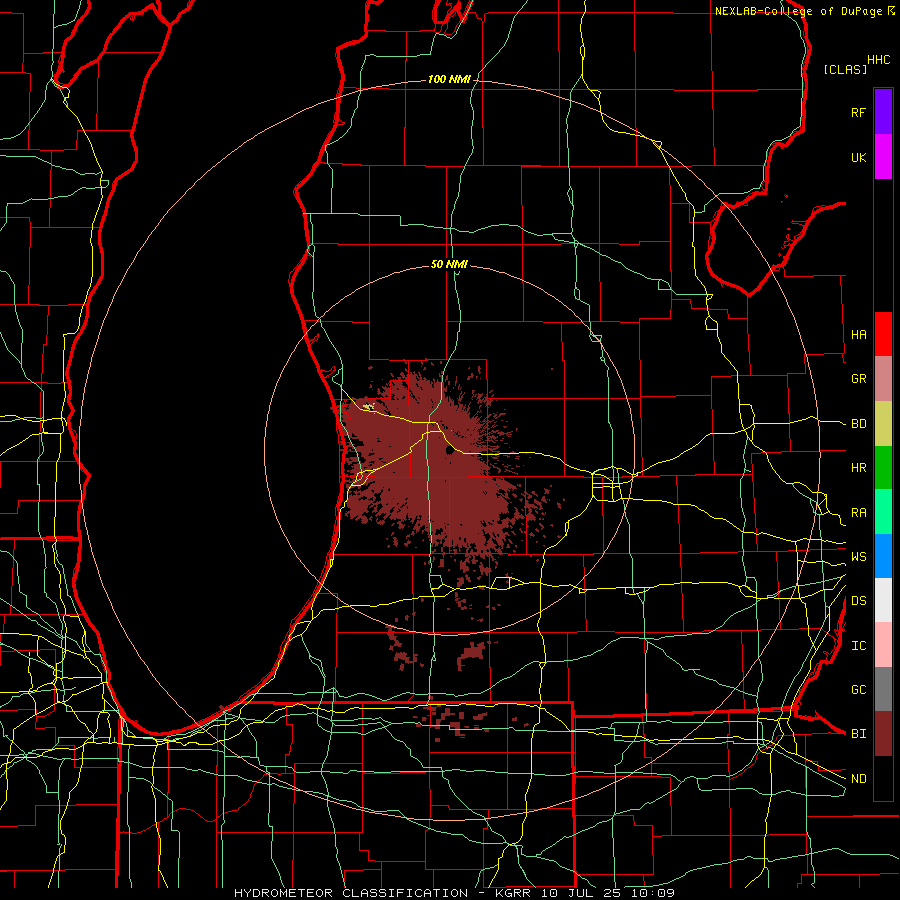Click the ND legend label
The width and height of the screenshot is (900, 900).
click(858, 779)
